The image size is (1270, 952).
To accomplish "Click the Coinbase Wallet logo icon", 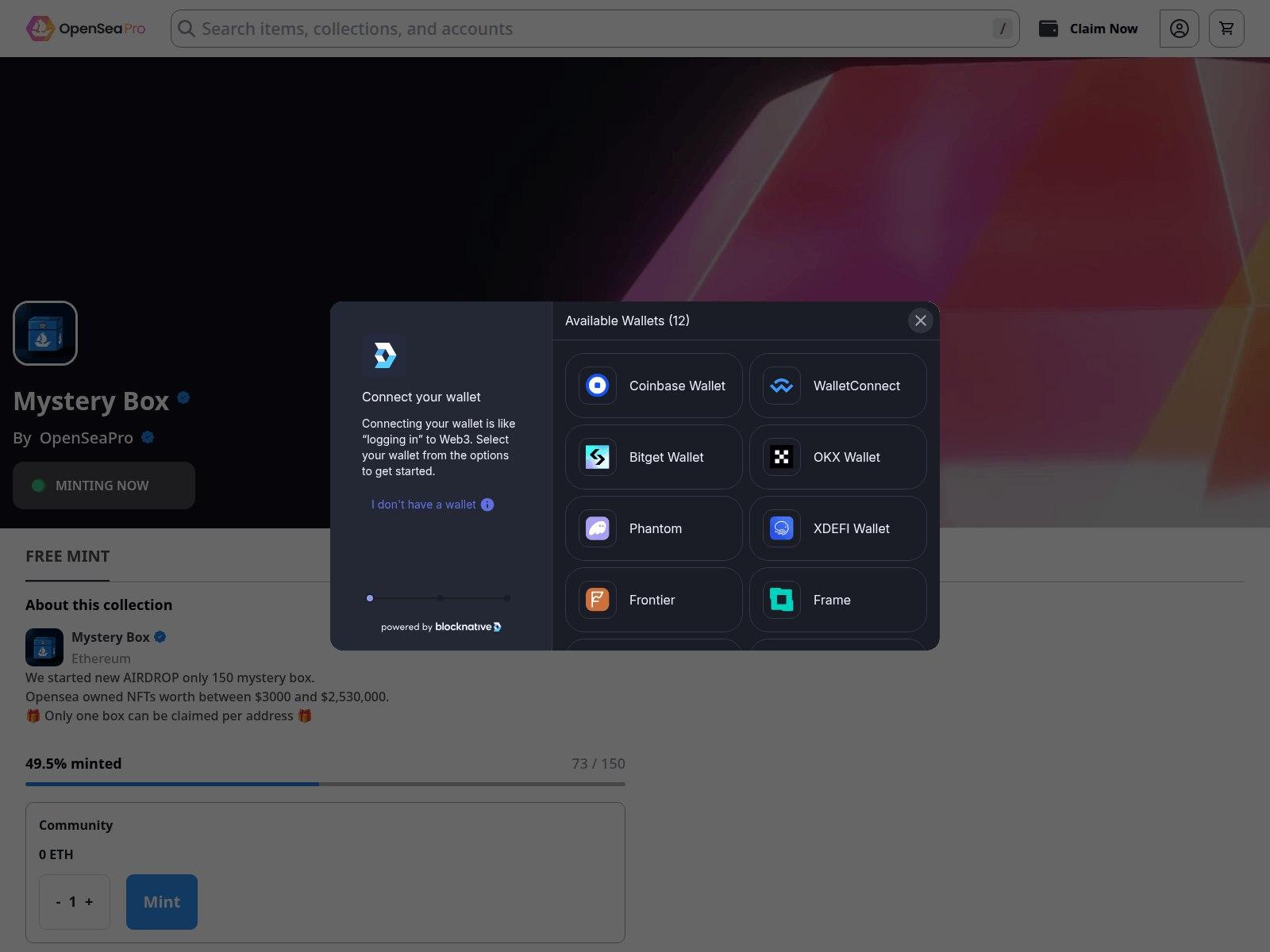I will 598,386.
